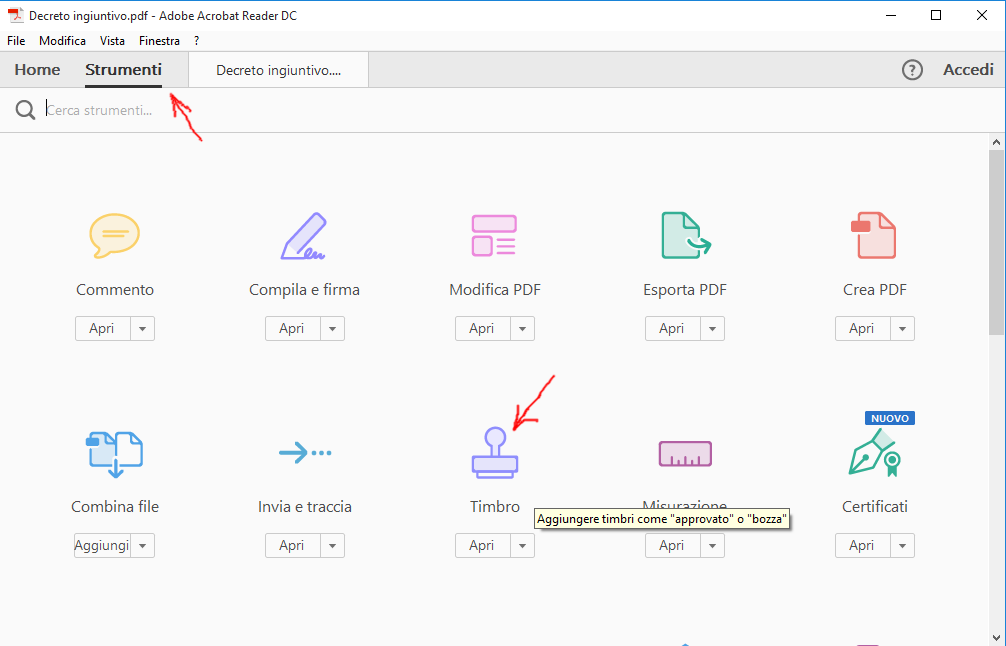Click the search magnifier icon
This screenshot has height=646, width=1006.
(26, 110)
